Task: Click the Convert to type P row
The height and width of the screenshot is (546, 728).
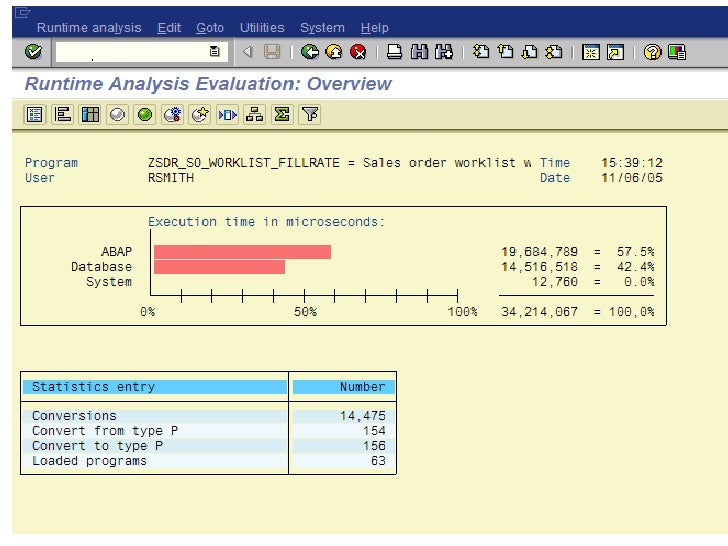Action: pos(208,446)
